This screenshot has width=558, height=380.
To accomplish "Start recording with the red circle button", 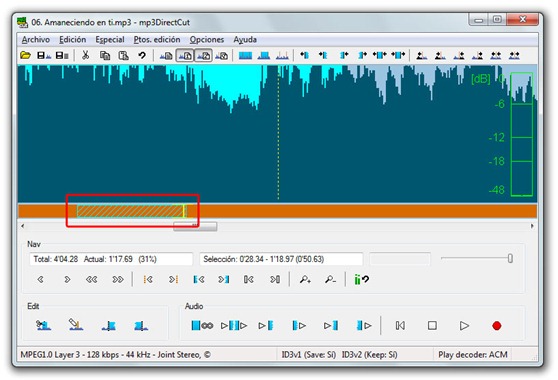I will [496, 326].
